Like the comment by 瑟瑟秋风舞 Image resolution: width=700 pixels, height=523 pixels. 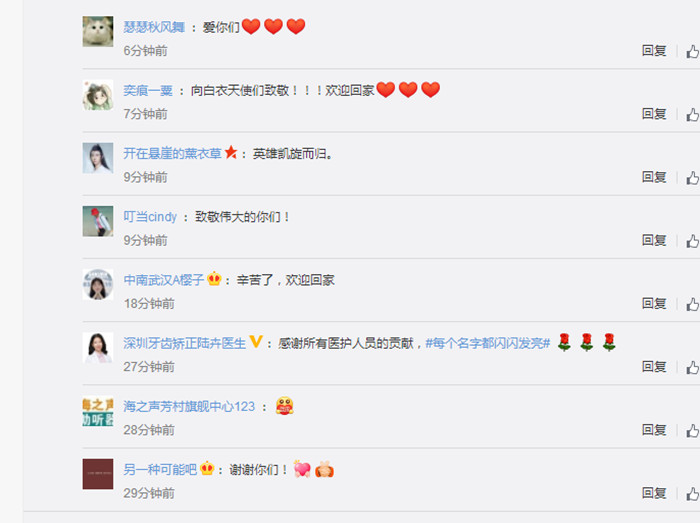(693, 51)
